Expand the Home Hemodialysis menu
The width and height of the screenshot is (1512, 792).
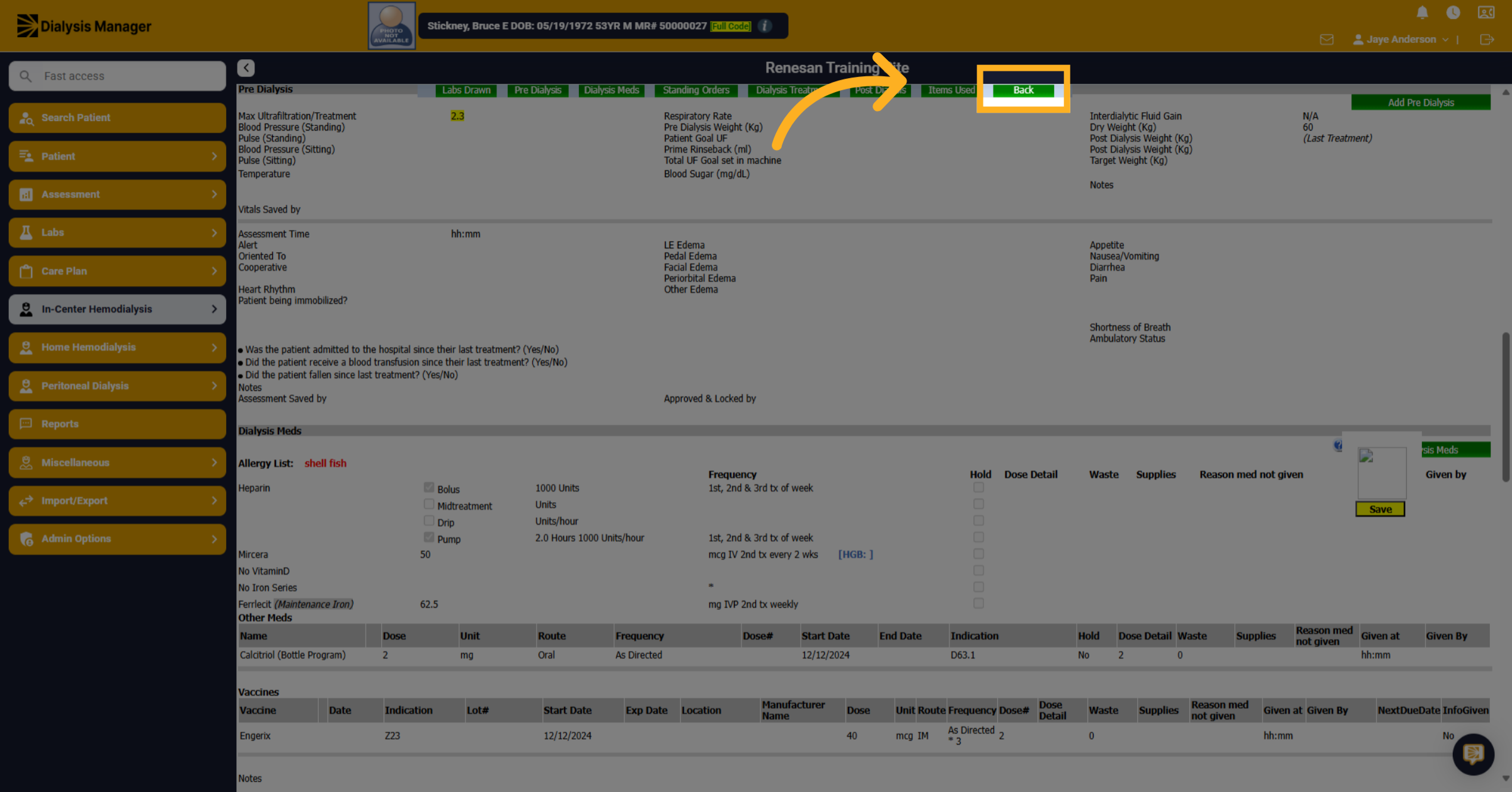117,348
